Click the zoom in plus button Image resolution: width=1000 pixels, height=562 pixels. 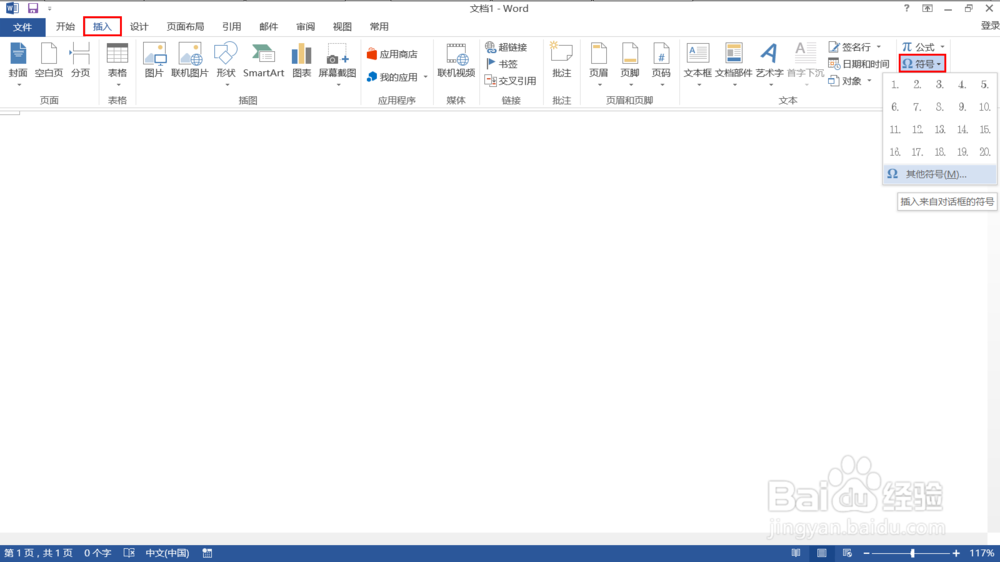[x=956, y=553]
